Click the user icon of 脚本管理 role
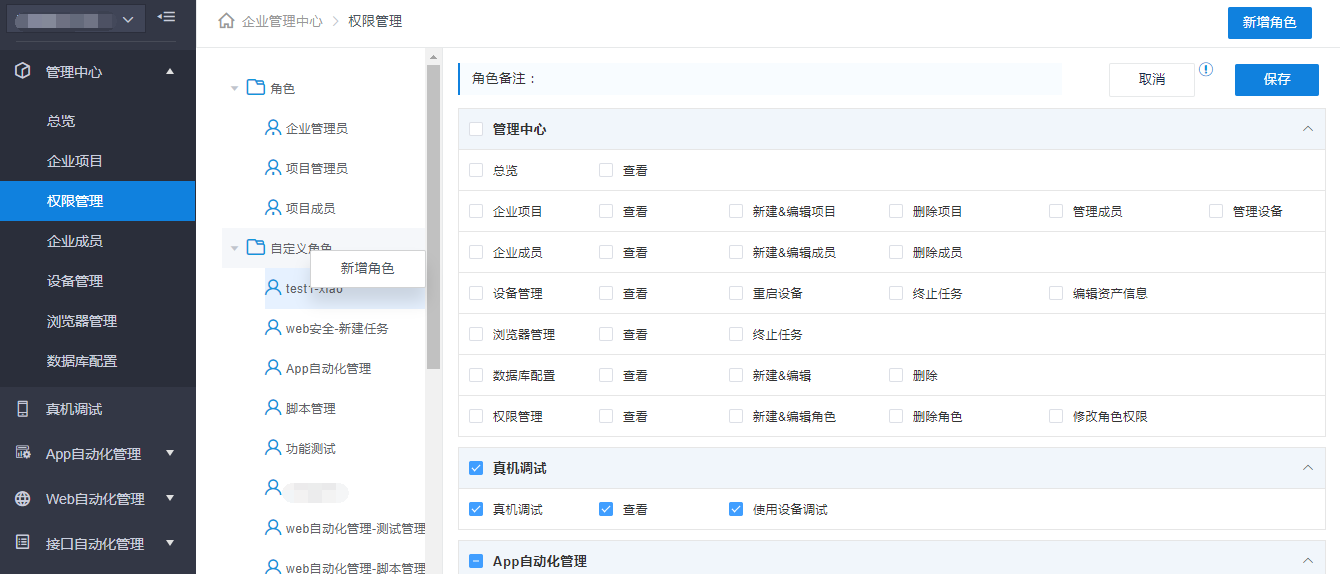Viewport: 1340px width, 574px height. click(273, 407)
